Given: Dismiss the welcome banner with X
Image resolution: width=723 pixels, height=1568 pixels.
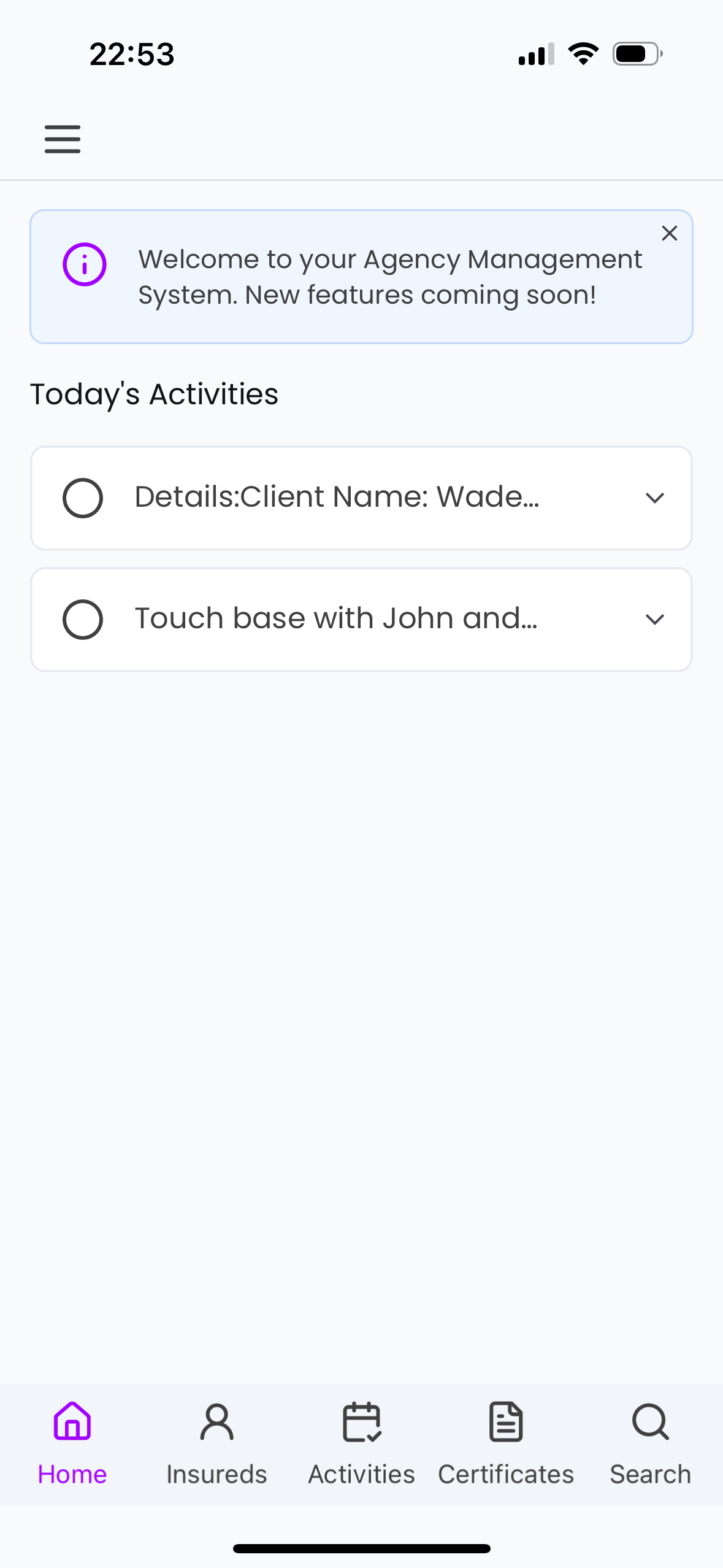Looking at the screenshot, I should click(x=669, y=233).
